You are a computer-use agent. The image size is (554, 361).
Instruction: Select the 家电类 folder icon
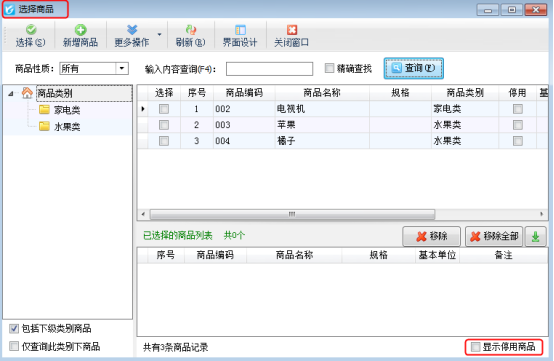(44, 110)
